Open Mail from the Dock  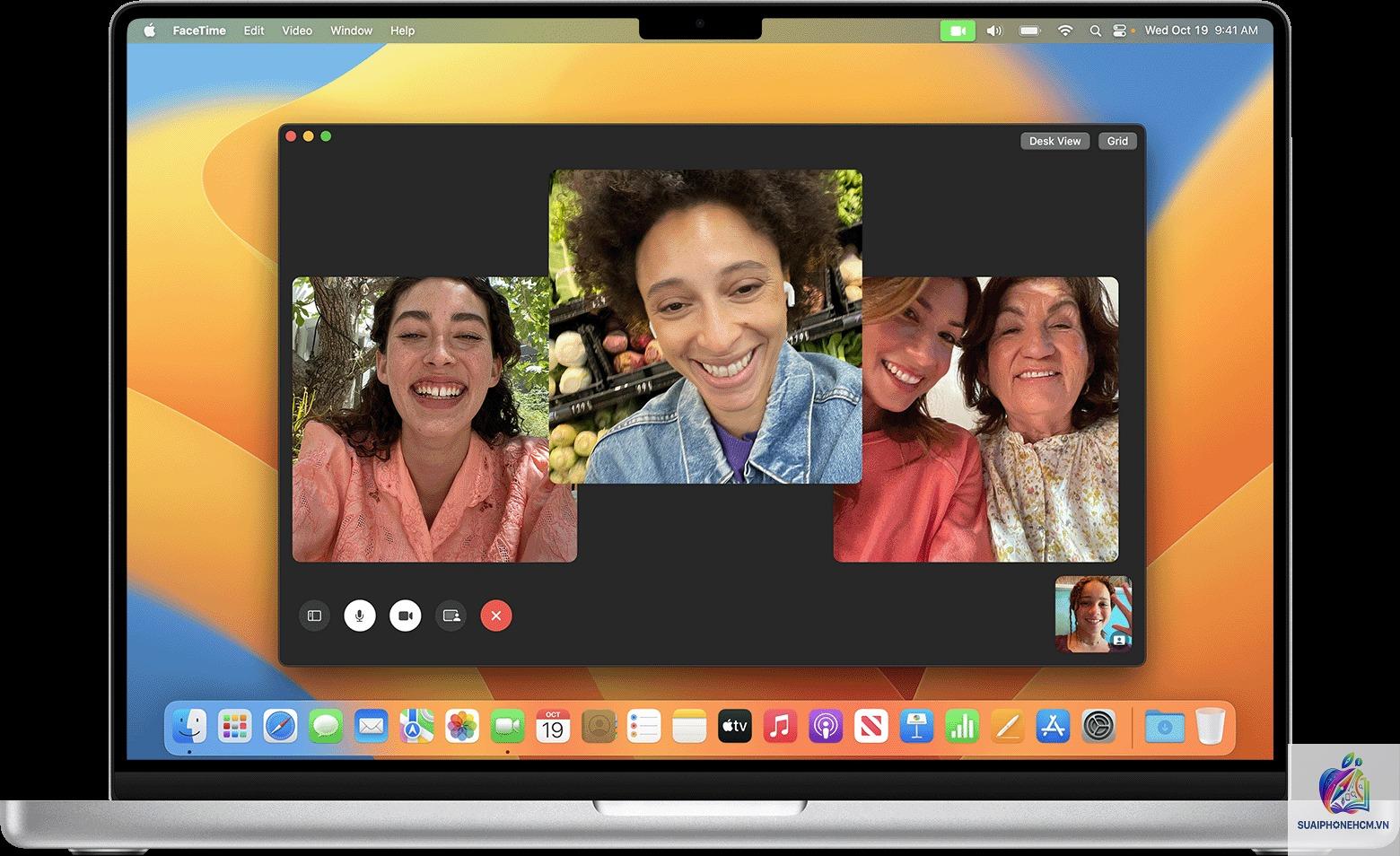(371, 726)
